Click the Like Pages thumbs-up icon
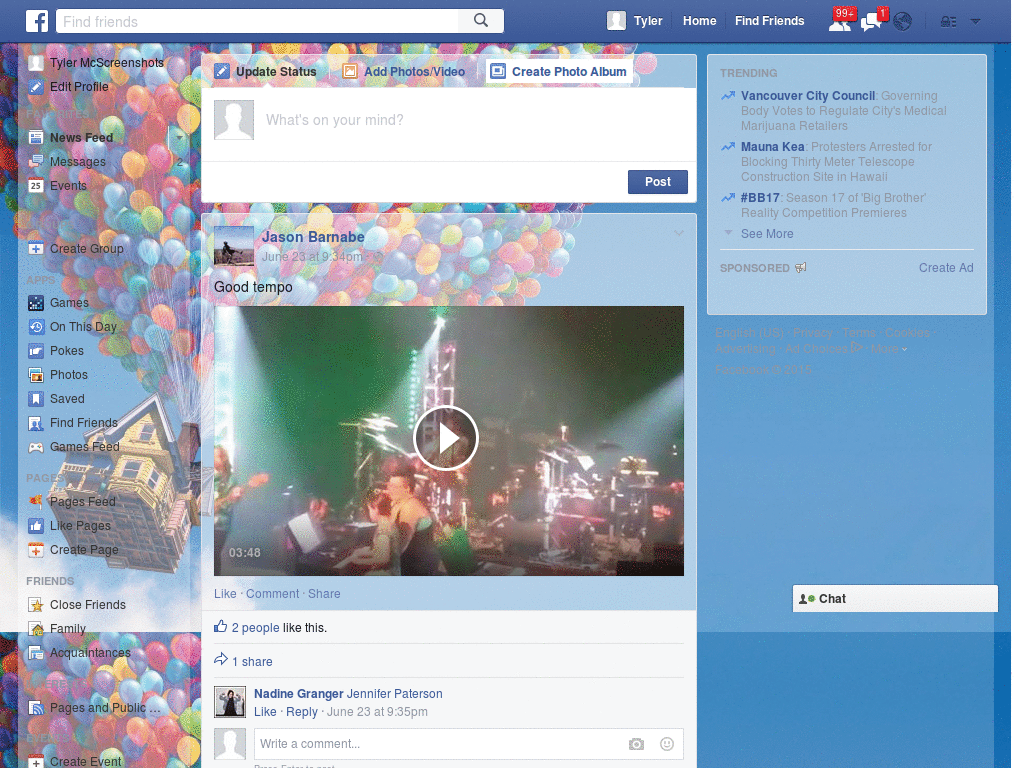 pyautogui.click(x=36, y=526)
